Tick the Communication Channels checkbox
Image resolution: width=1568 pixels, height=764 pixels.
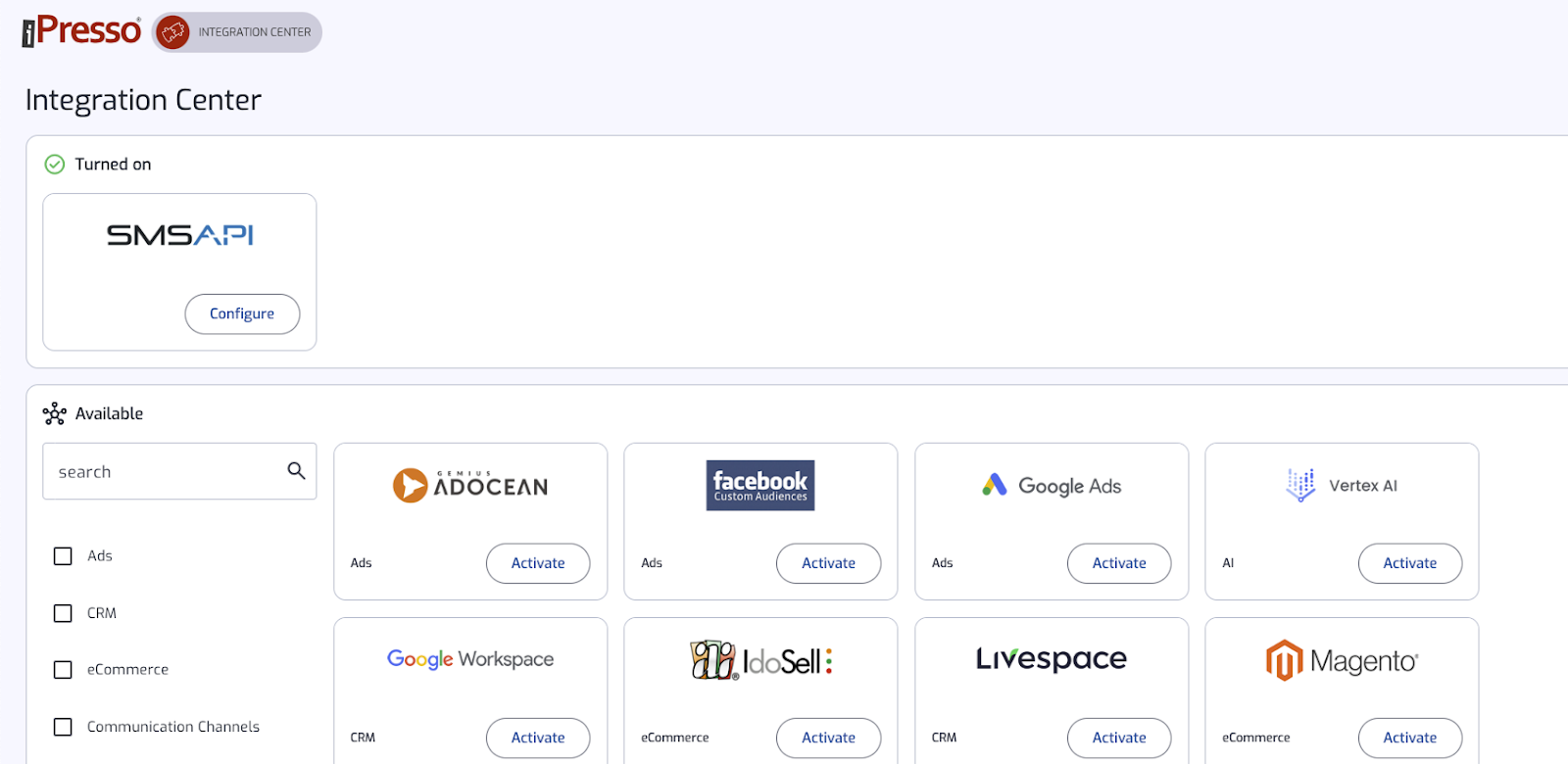click(x=63, y=727)
